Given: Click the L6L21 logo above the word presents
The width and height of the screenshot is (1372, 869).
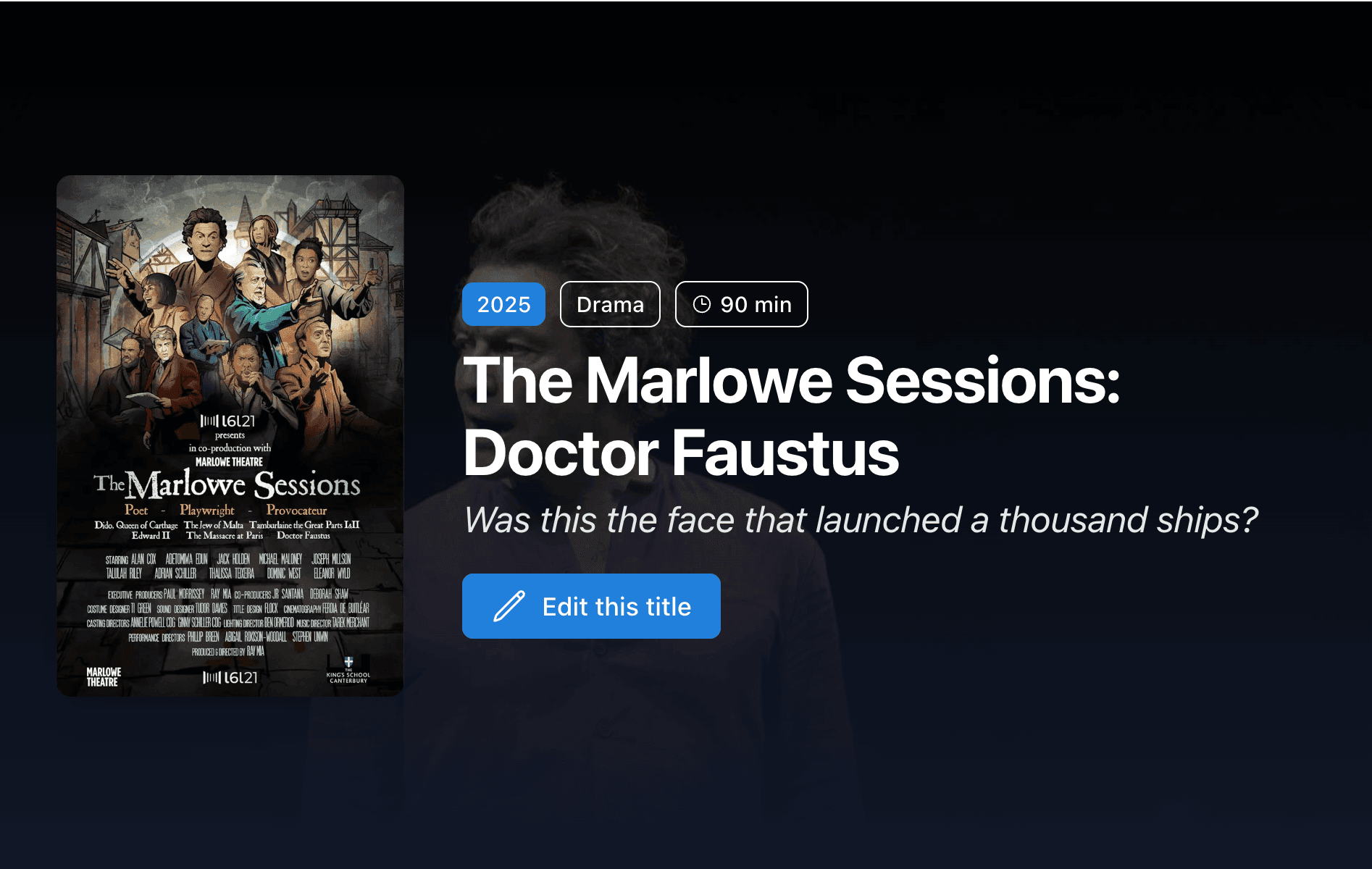Looking at the screenshot, I should click(x=227, y=421).
